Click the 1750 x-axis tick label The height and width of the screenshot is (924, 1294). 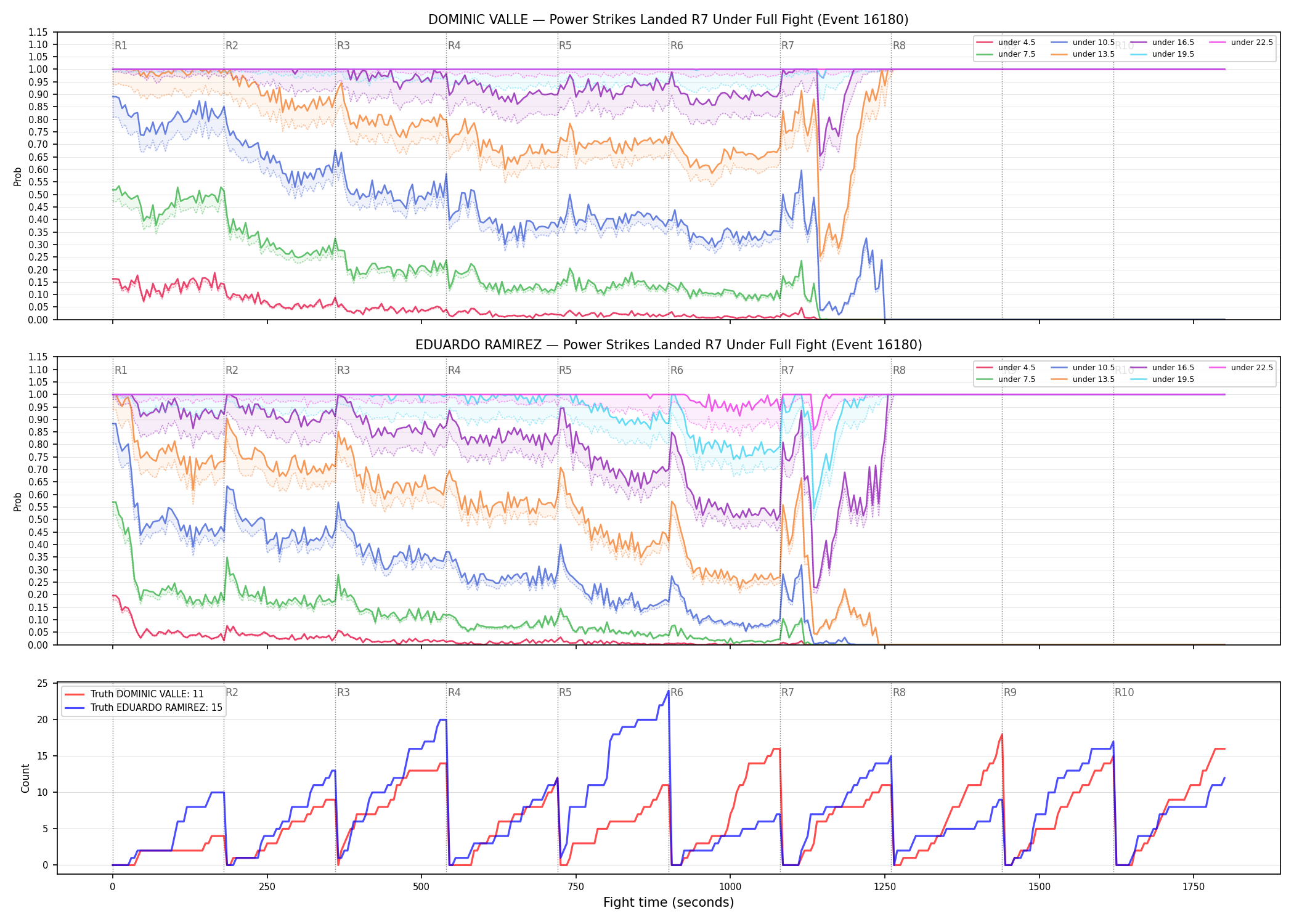(x=1194, y=887)
